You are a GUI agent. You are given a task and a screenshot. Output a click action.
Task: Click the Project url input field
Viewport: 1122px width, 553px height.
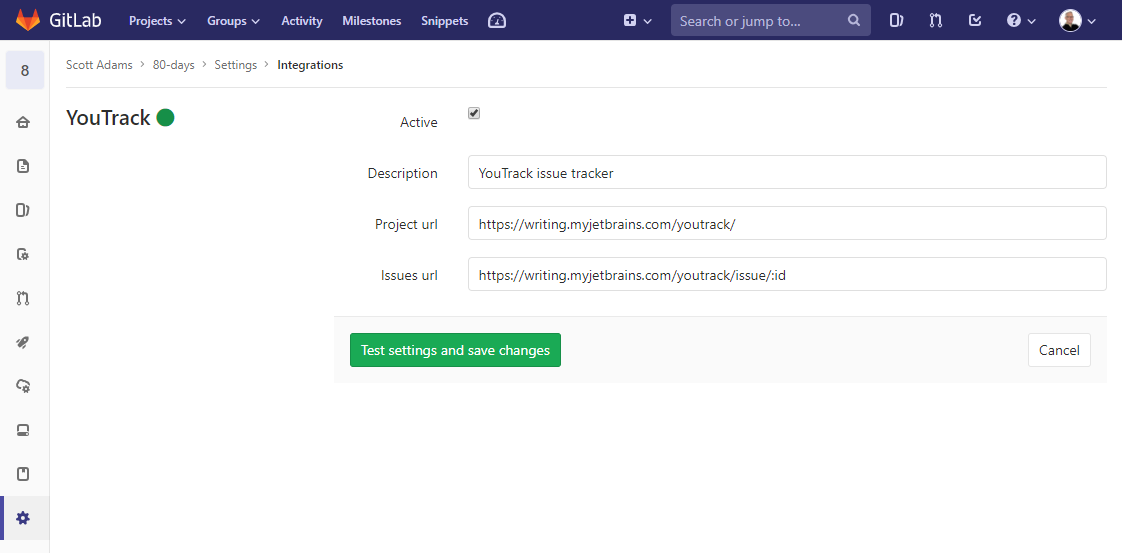click(x=787, y=223)
